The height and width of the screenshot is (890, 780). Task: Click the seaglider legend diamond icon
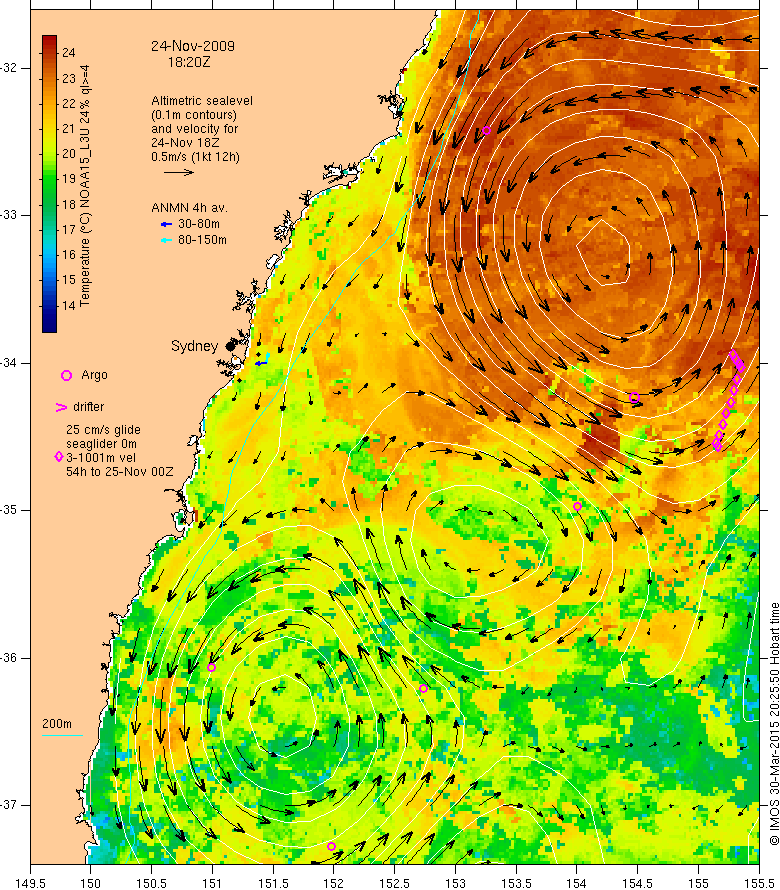click(58, 457)
